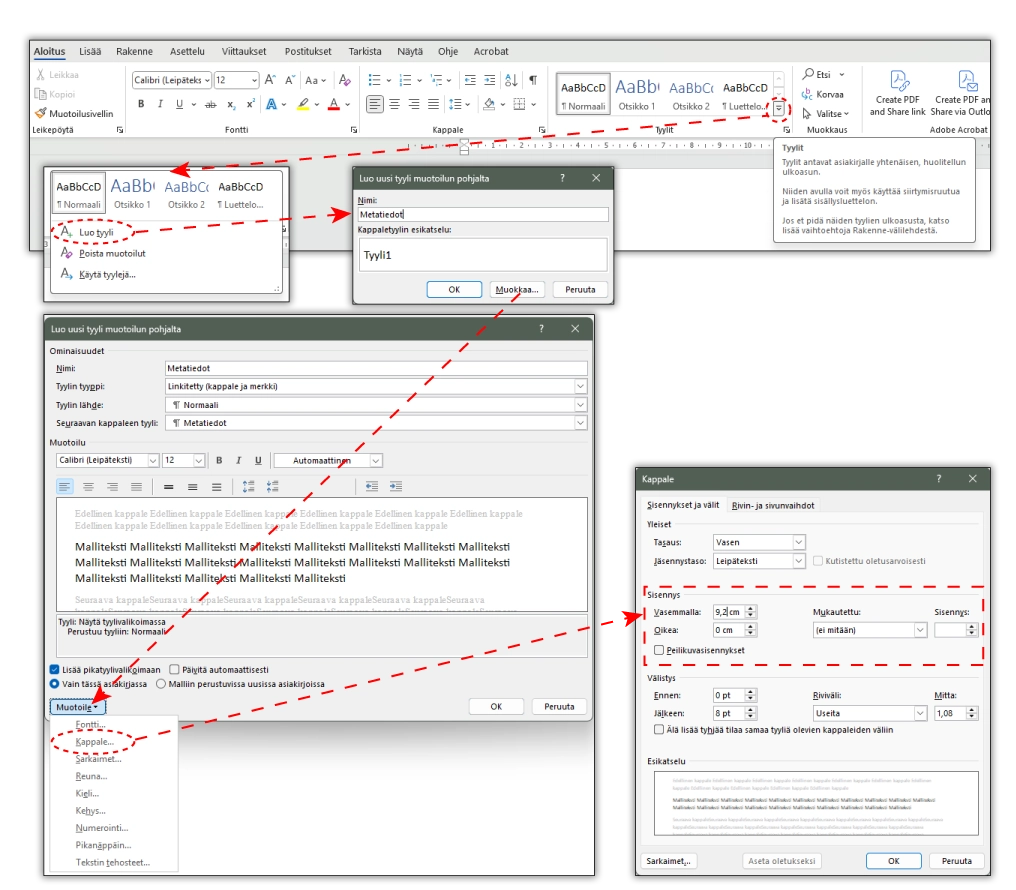Switch to Rivin- ja sivunvaihdot tab
The image size is (1016, 890).
click(x=773, y=505)
